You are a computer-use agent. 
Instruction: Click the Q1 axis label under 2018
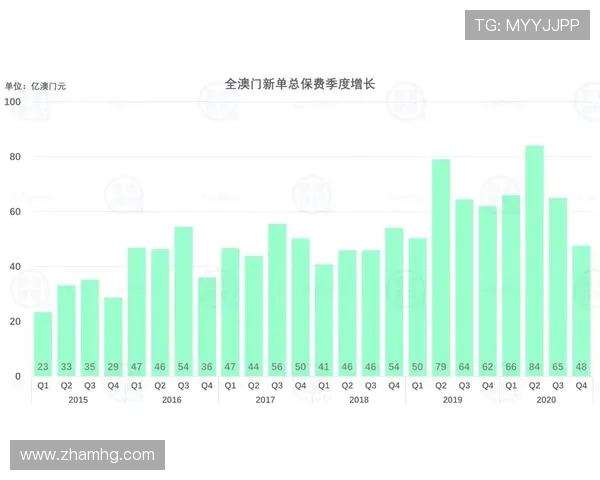[324, 386]
